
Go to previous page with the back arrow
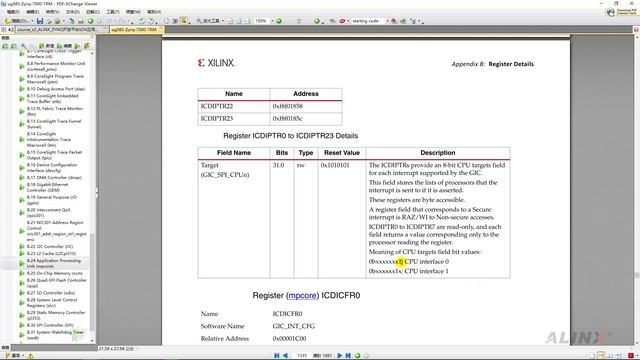click(x=285, y=356)
